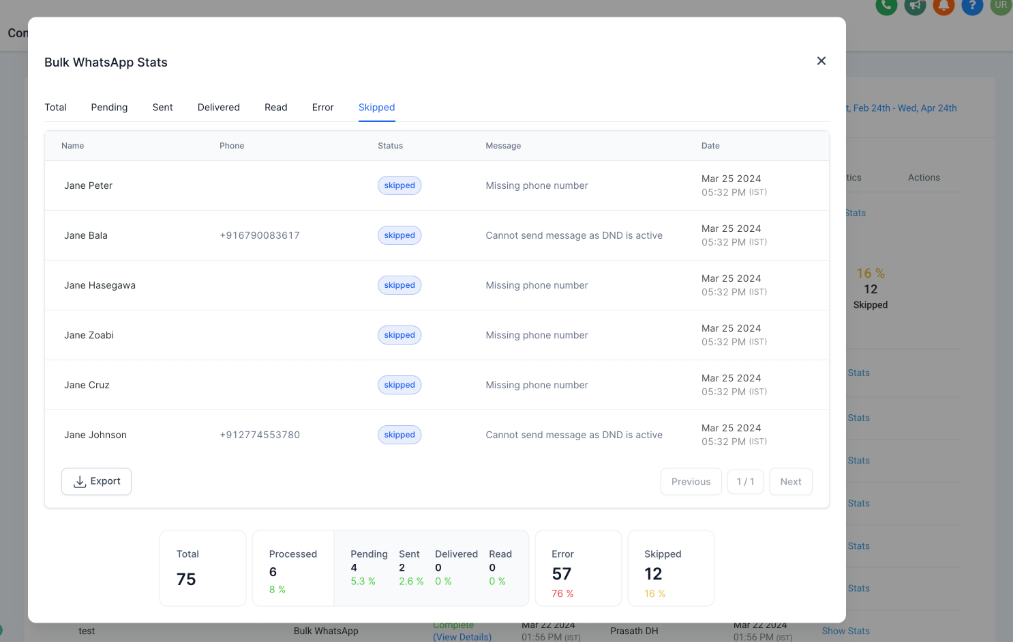Click the Message column header
The width and height of the screenshot is (1013, 642).
tap(503, 145)
